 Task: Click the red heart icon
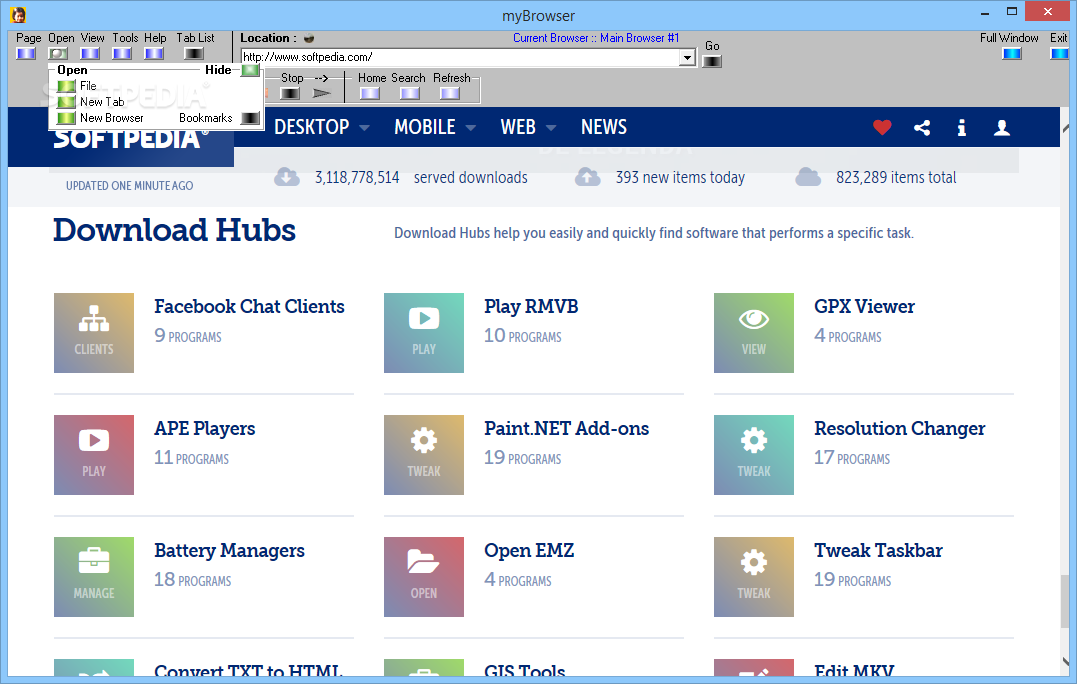pos(882,127)
